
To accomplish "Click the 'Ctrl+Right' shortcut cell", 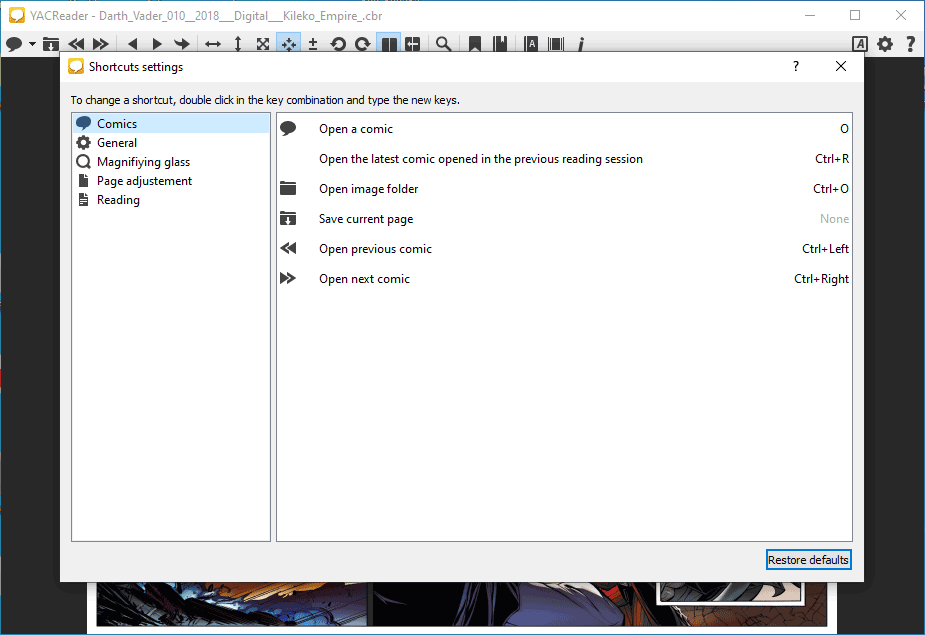I will point(821,279).
